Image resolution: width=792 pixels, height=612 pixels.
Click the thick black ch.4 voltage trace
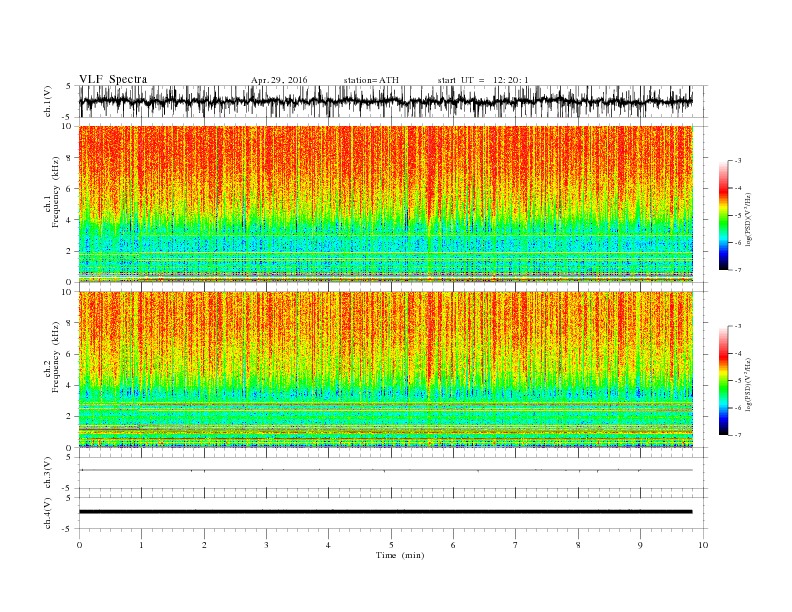[386, 512]
